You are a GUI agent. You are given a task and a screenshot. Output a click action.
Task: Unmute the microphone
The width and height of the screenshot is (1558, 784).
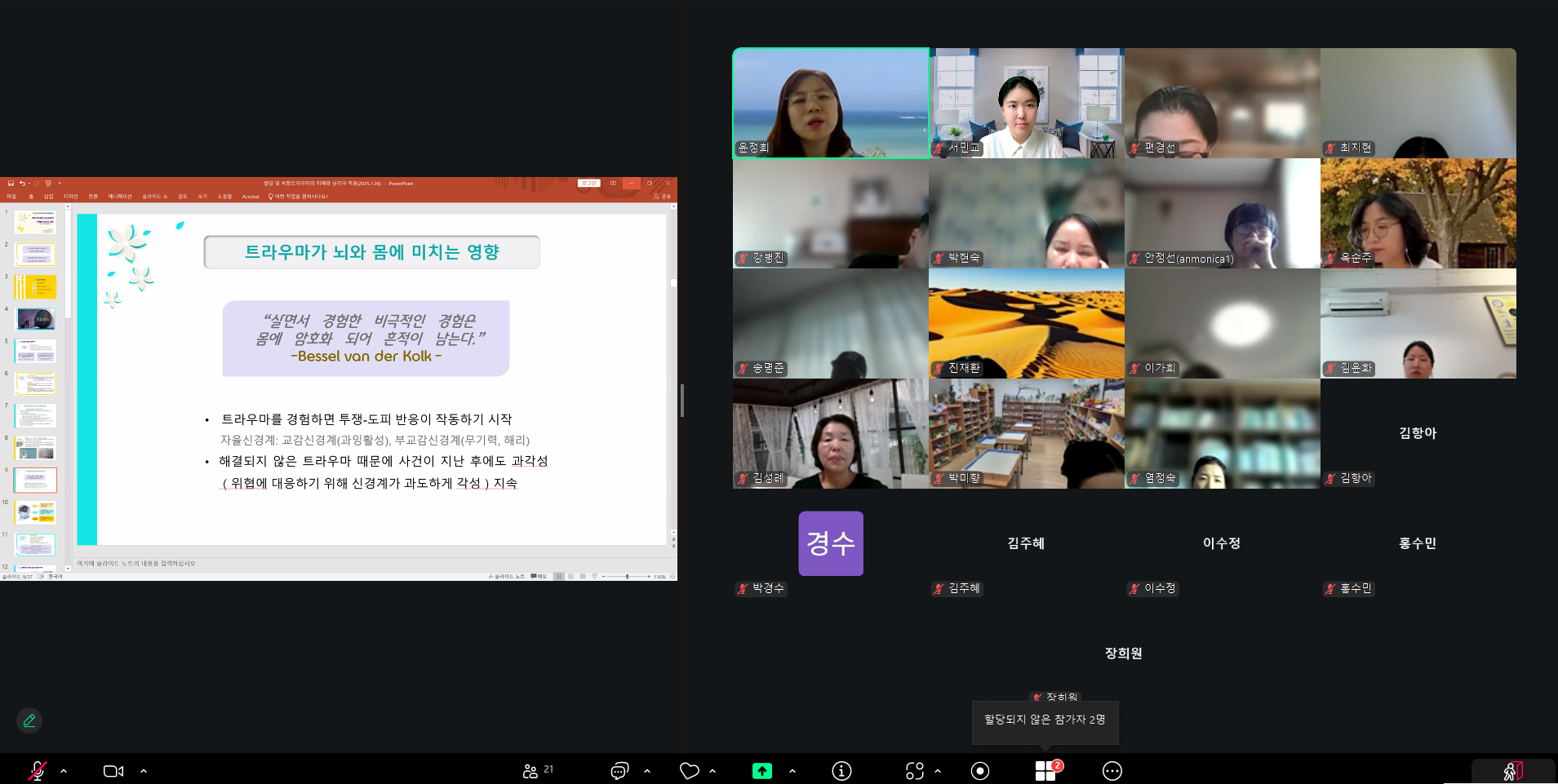[x=37, y=770]
